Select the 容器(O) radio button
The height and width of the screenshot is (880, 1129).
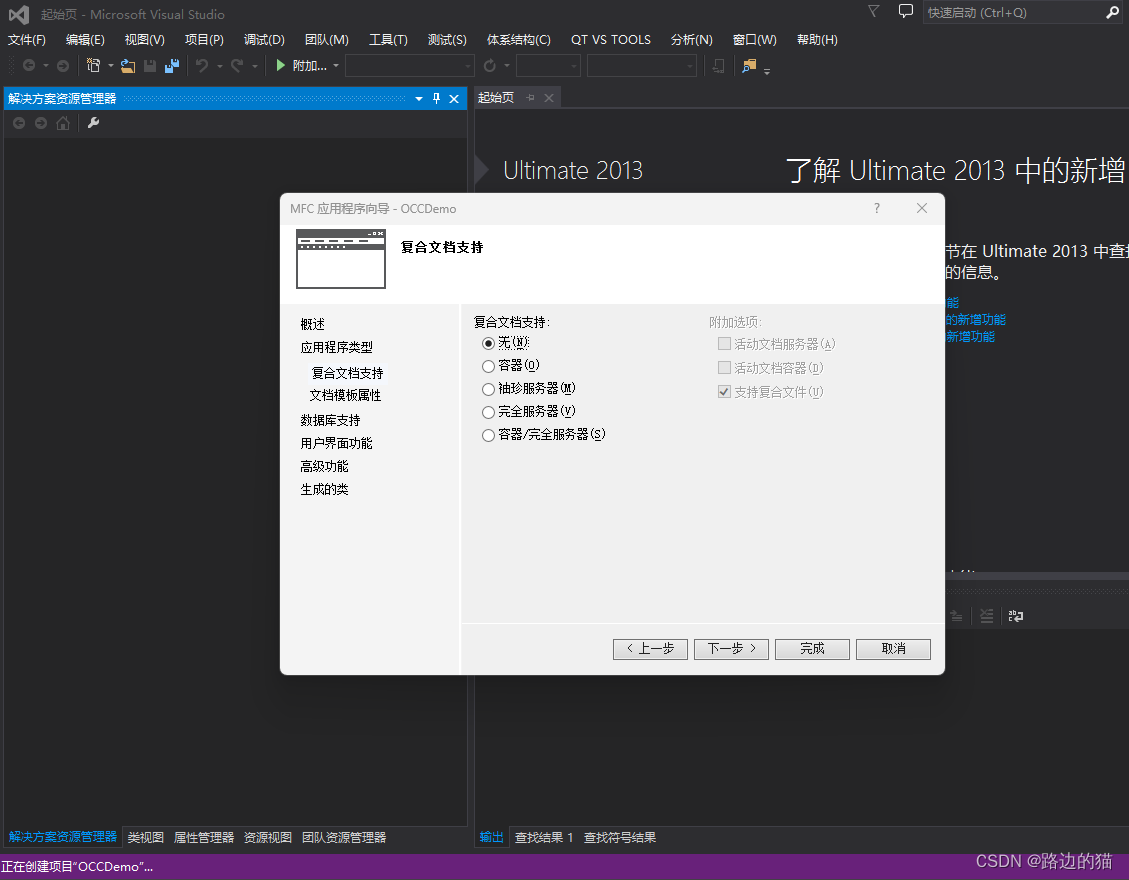click(x=488, y=367)
